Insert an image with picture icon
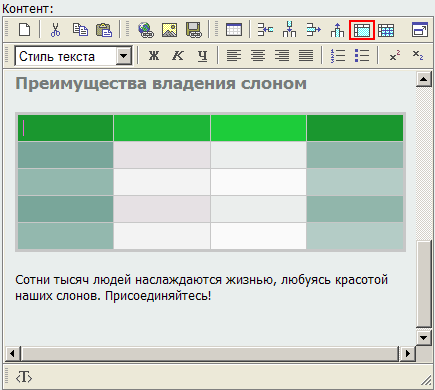This screenshot has width=435, height=390. 169,30
